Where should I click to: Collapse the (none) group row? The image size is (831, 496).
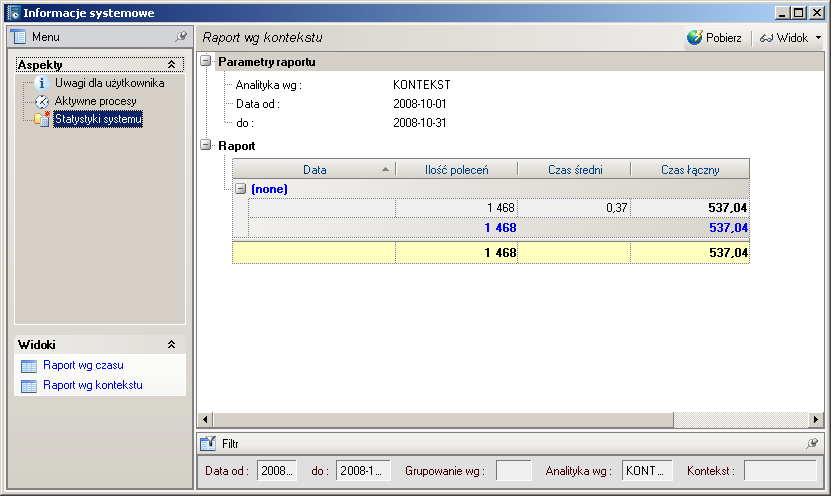click(241, 189)
